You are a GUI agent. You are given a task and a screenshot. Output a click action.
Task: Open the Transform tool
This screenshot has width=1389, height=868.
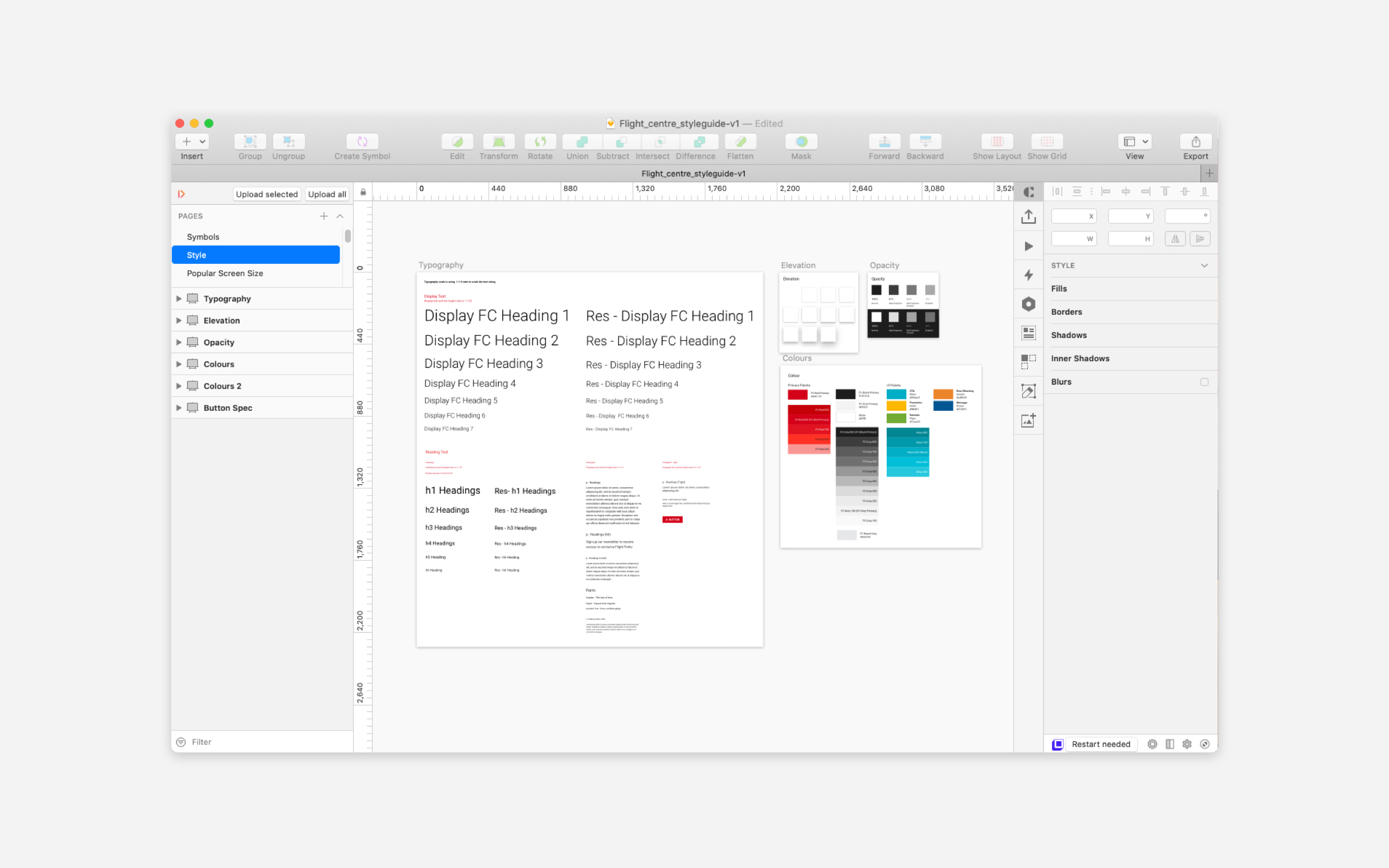(498, 142)
